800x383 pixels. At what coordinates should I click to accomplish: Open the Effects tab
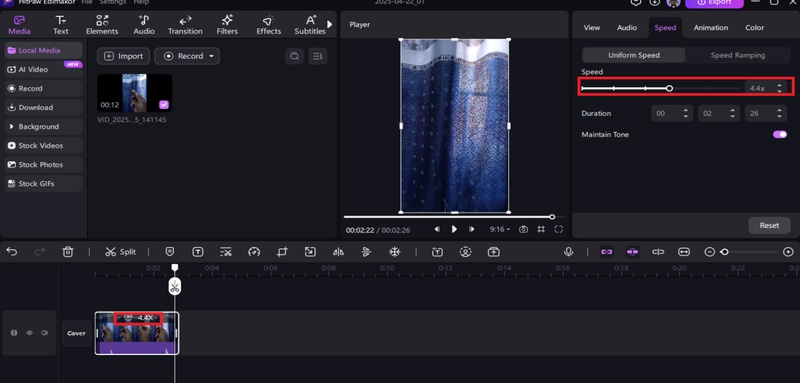pyautogui.click(x=268, y=25)
